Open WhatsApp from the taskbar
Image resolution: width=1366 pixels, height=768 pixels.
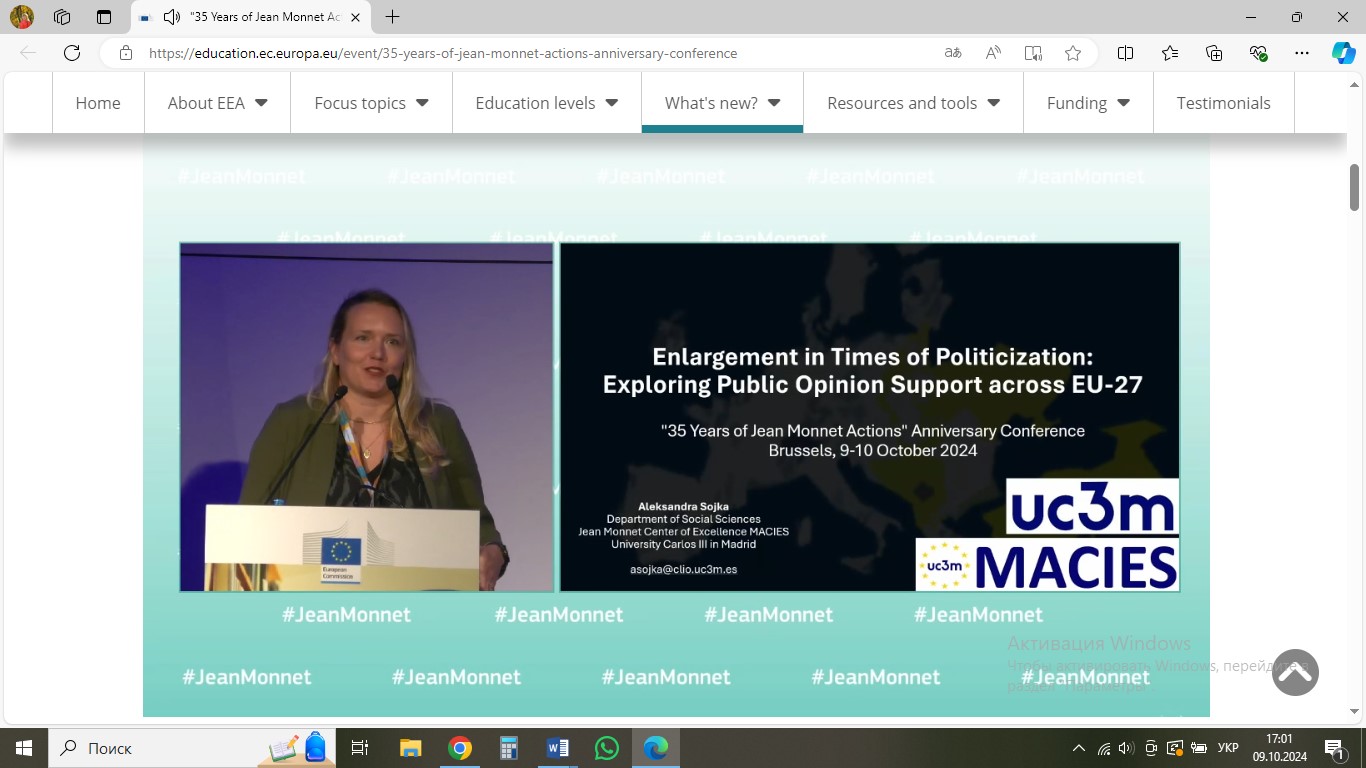(607, 748)
